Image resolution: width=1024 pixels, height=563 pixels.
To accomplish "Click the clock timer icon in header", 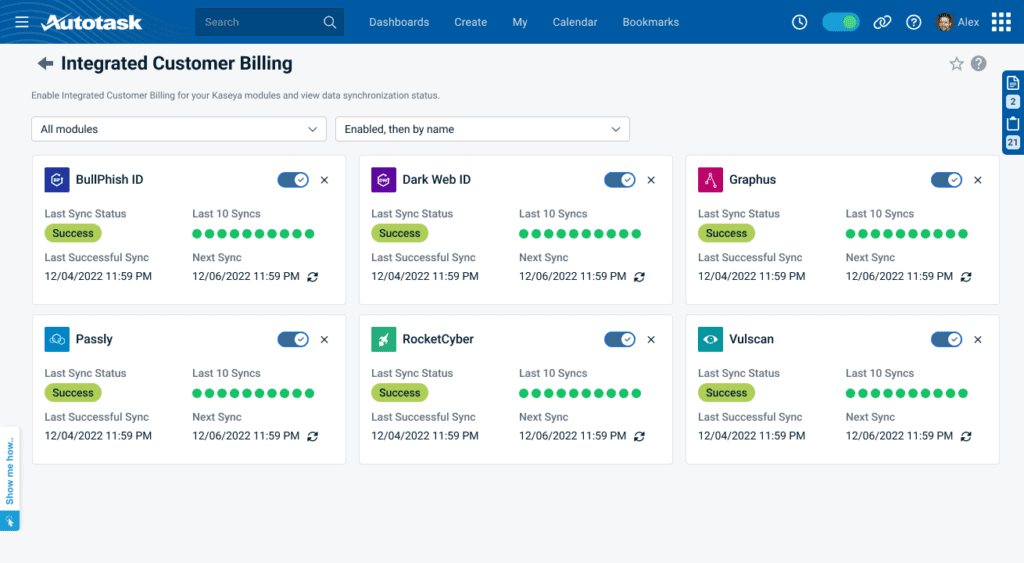I will [x=799, y=22].
